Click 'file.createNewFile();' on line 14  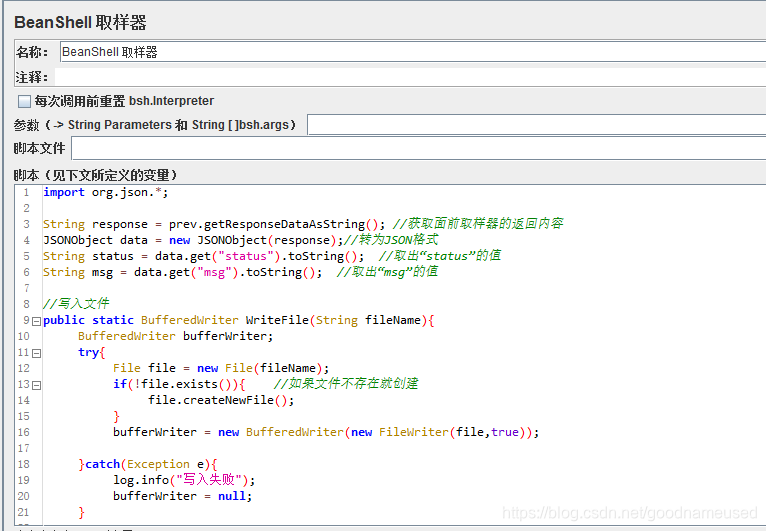221,400
